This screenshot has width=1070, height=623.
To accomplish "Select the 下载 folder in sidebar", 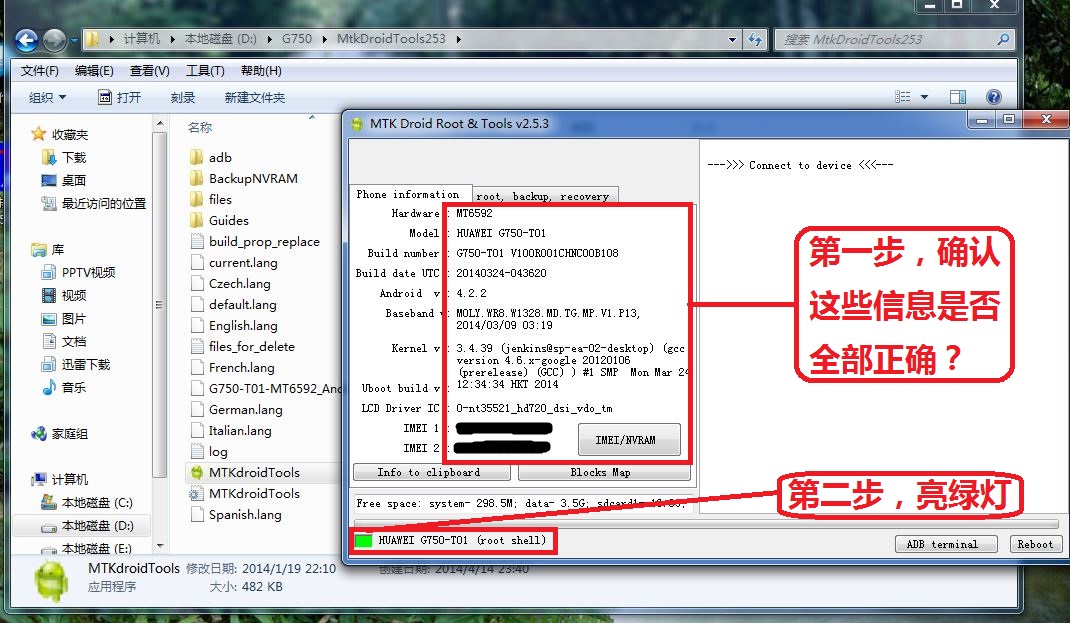I will pyautogui.click(x=65, y=158).
